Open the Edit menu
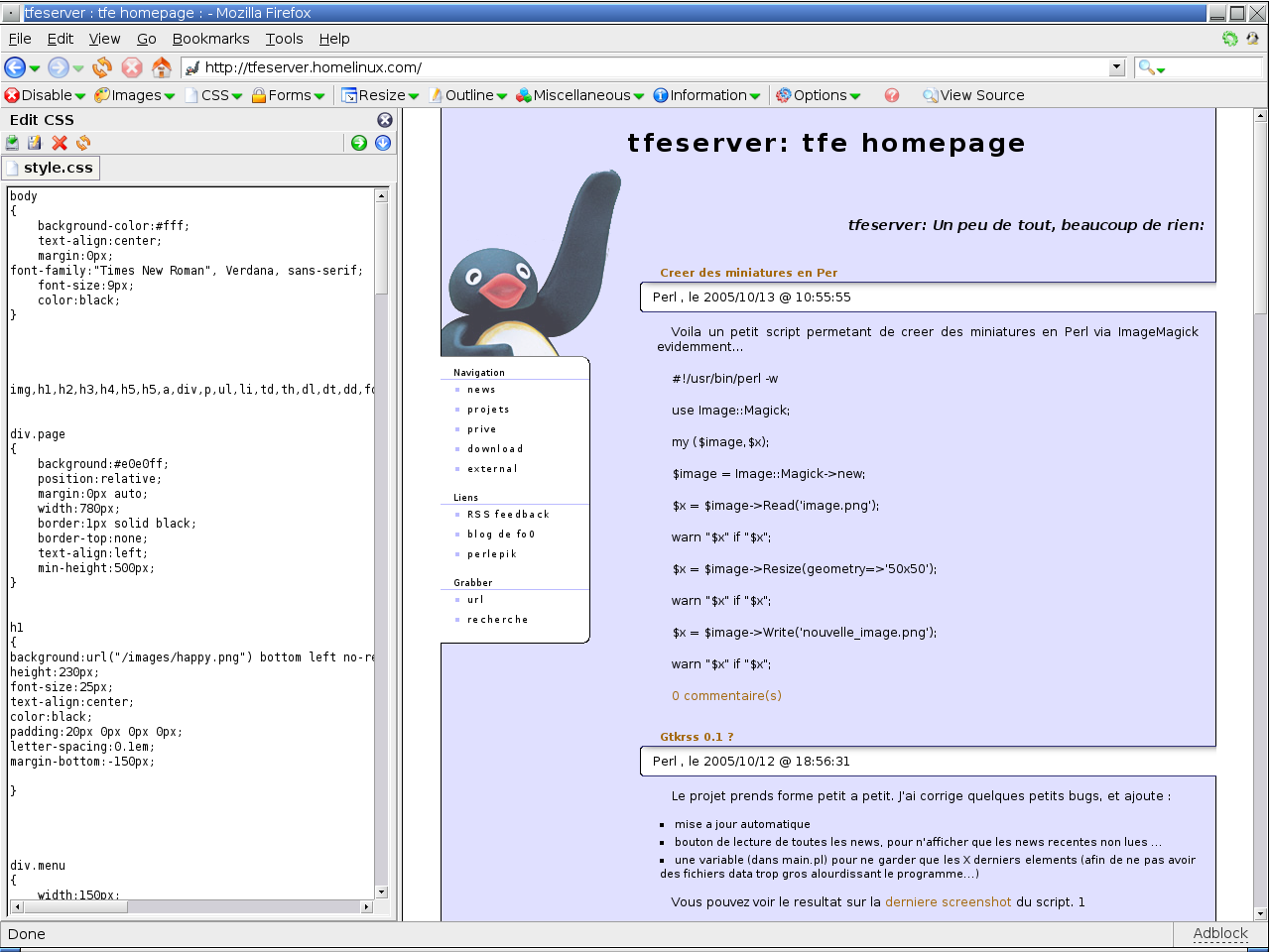 pos(61,39)
